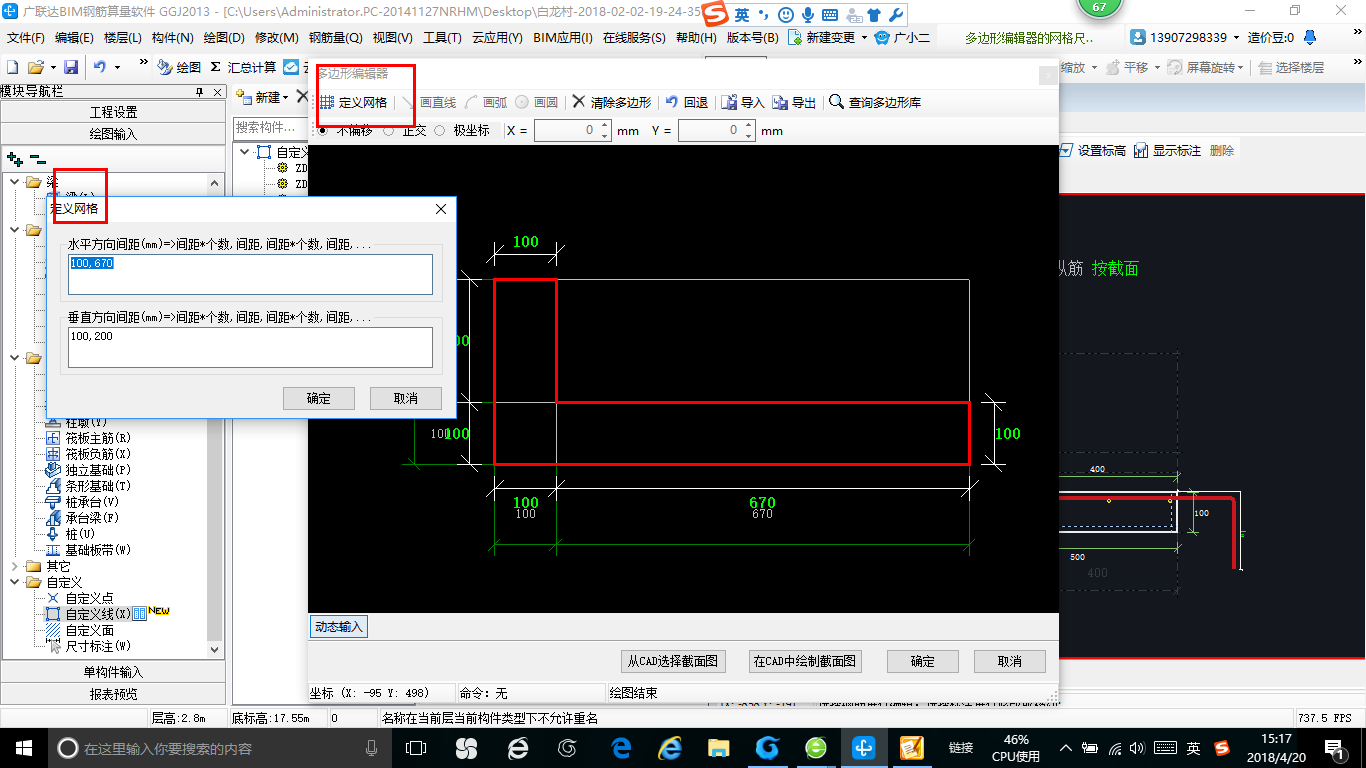The image size is (1366, 768).
Task: Click the new file icon in main toolbar
Action: click(x=12, y=67)
